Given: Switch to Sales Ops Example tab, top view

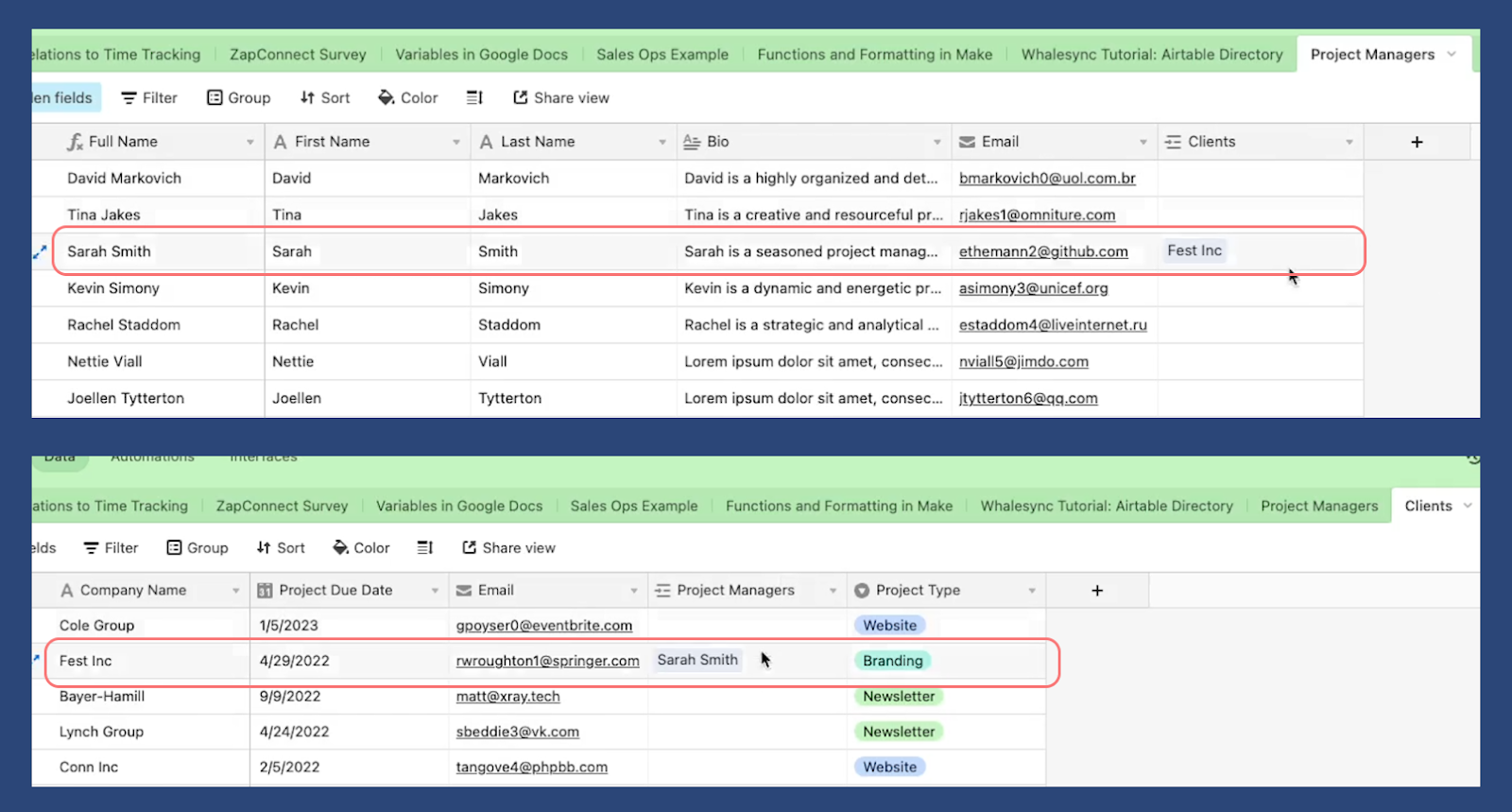Looking at the screenshot, I should point(662,54).
